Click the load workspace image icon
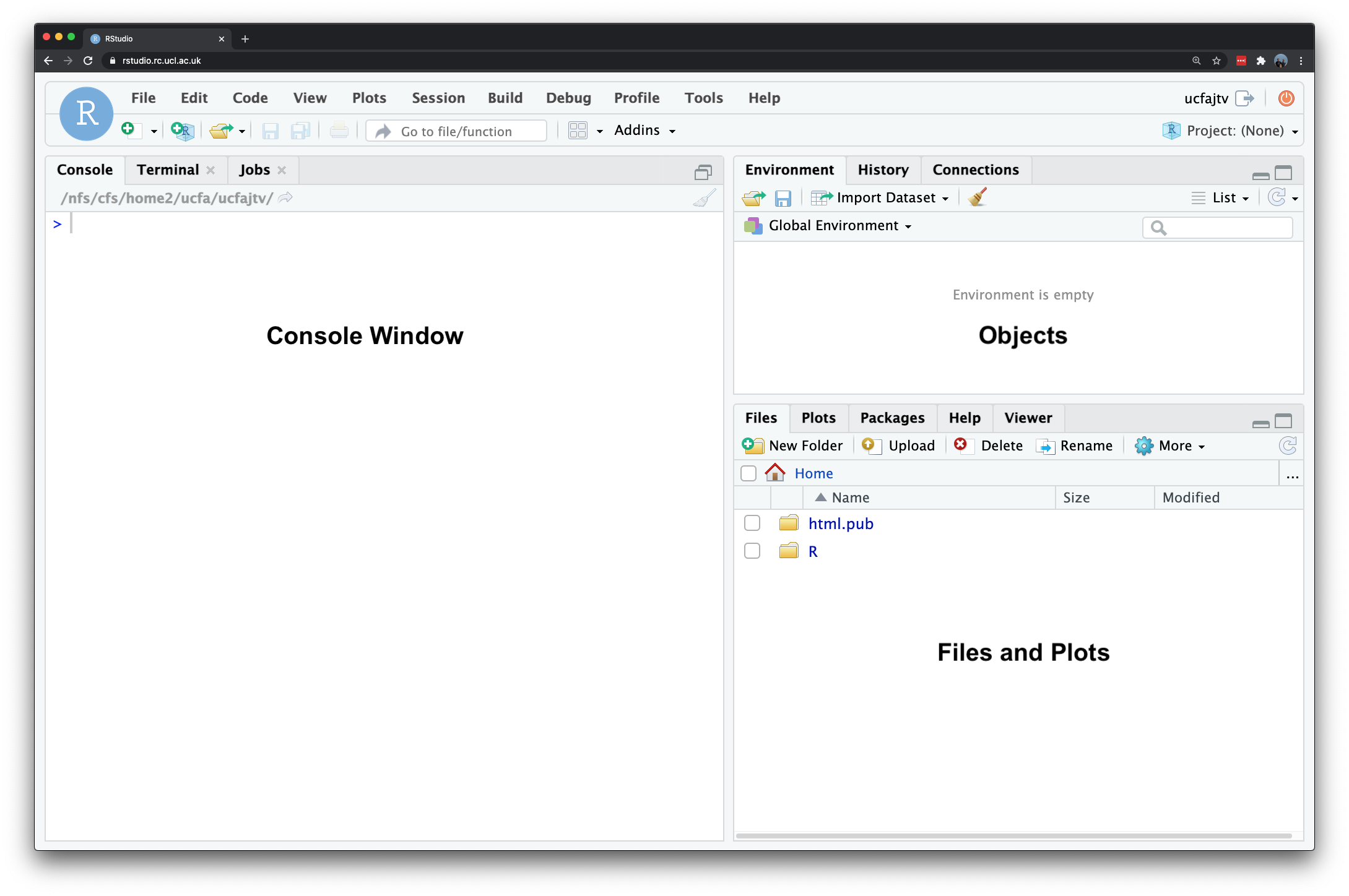This screenshot has height=896, width=1349. coord(753,197)
